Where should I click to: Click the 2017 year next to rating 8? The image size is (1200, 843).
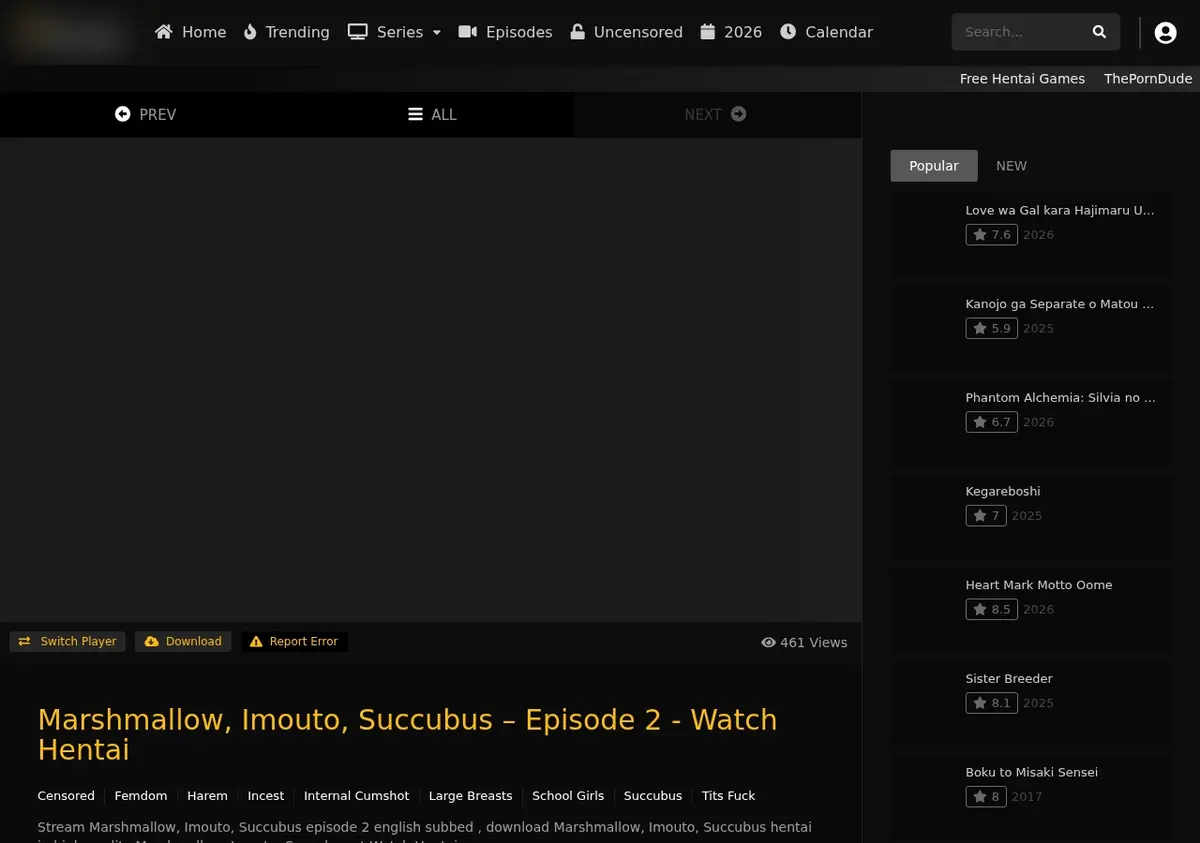(x=1026, y=797)
